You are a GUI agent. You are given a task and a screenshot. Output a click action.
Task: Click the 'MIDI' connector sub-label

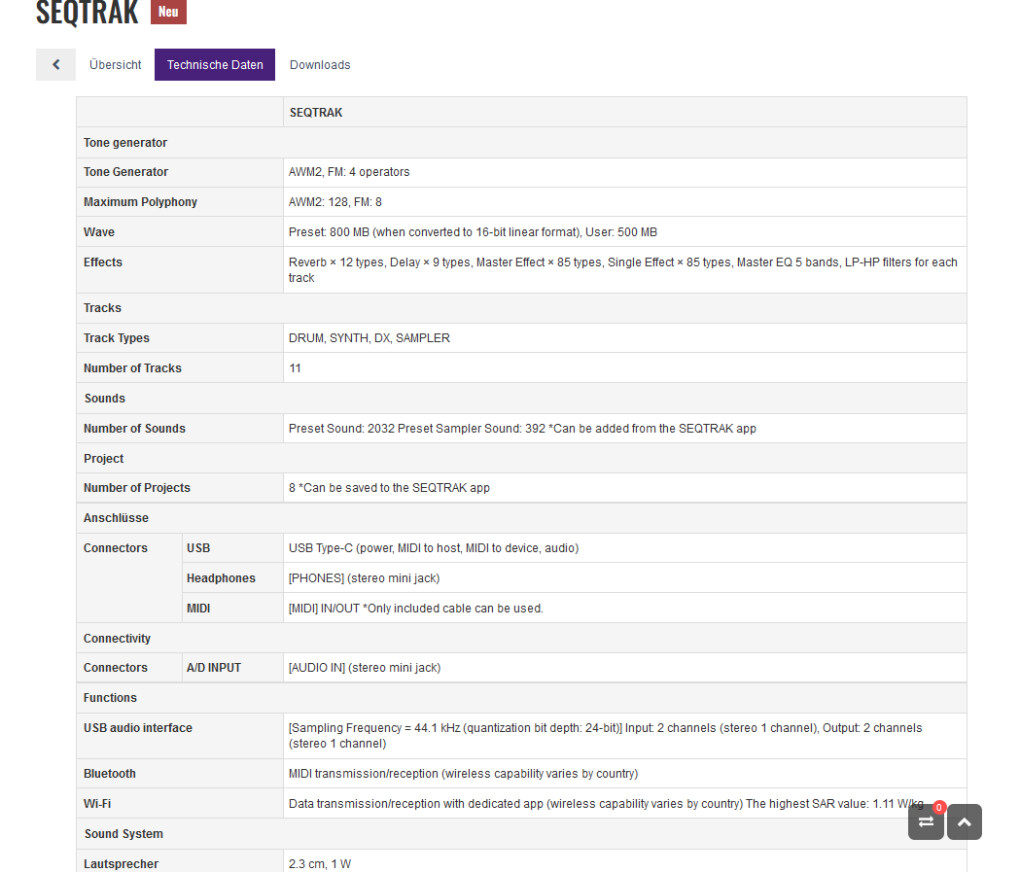tap(198, 608)
